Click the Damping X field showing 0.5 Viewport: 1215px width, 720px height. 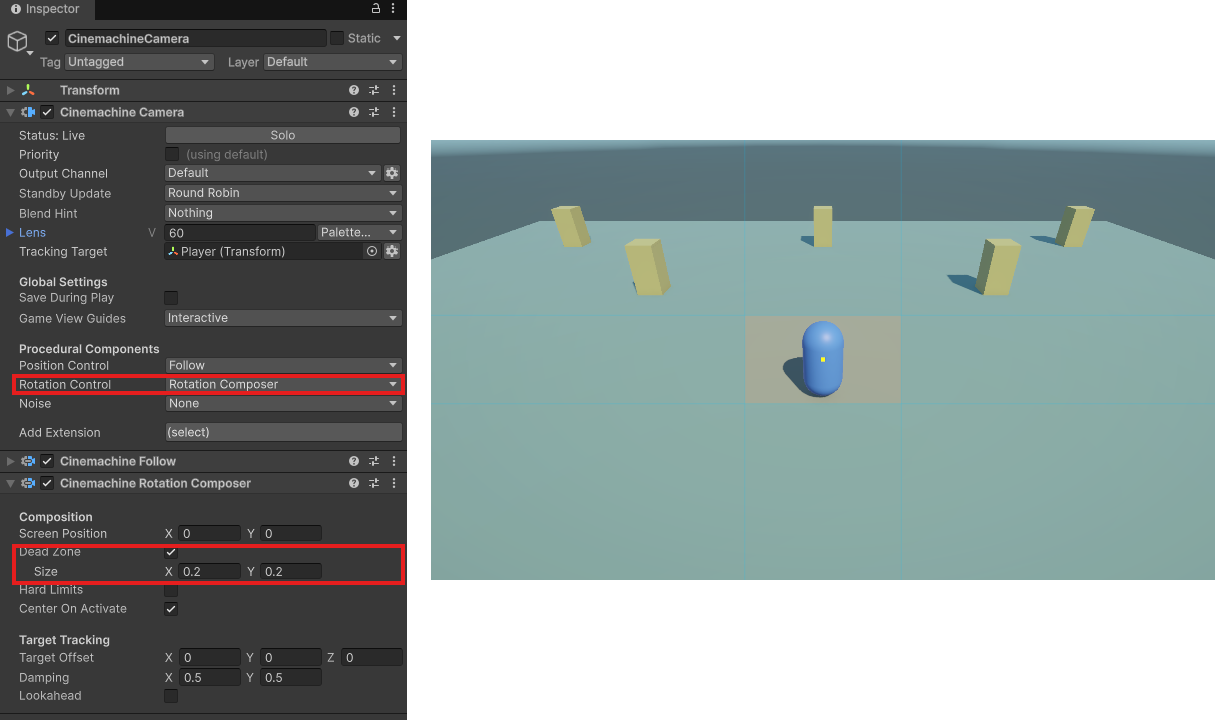coord(210,677)
